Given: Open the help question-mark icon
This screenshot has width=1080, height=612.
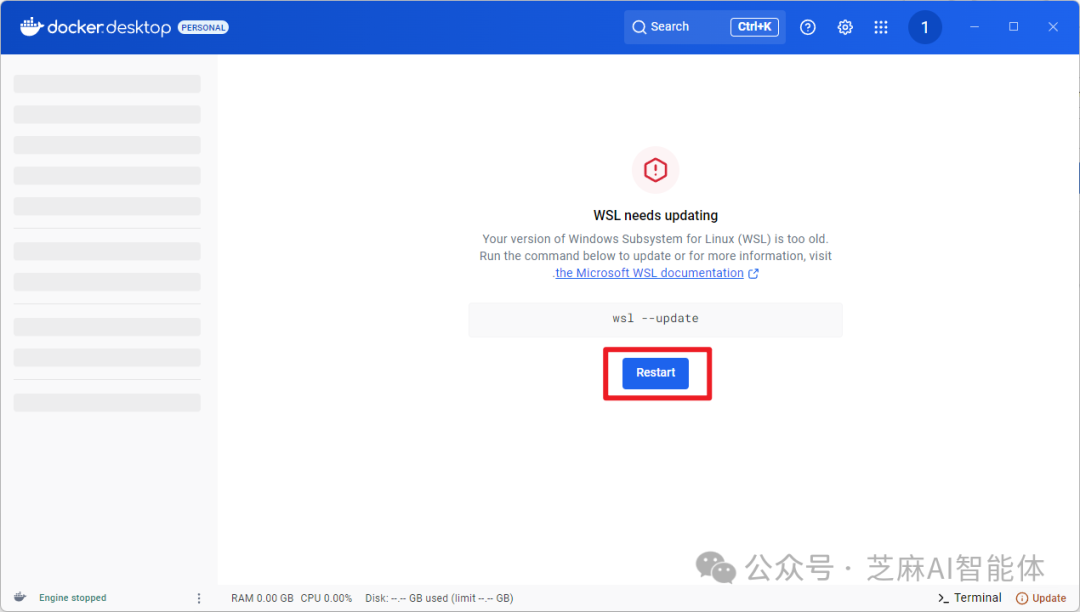Looking at the screenshot, I should (808, 28).
